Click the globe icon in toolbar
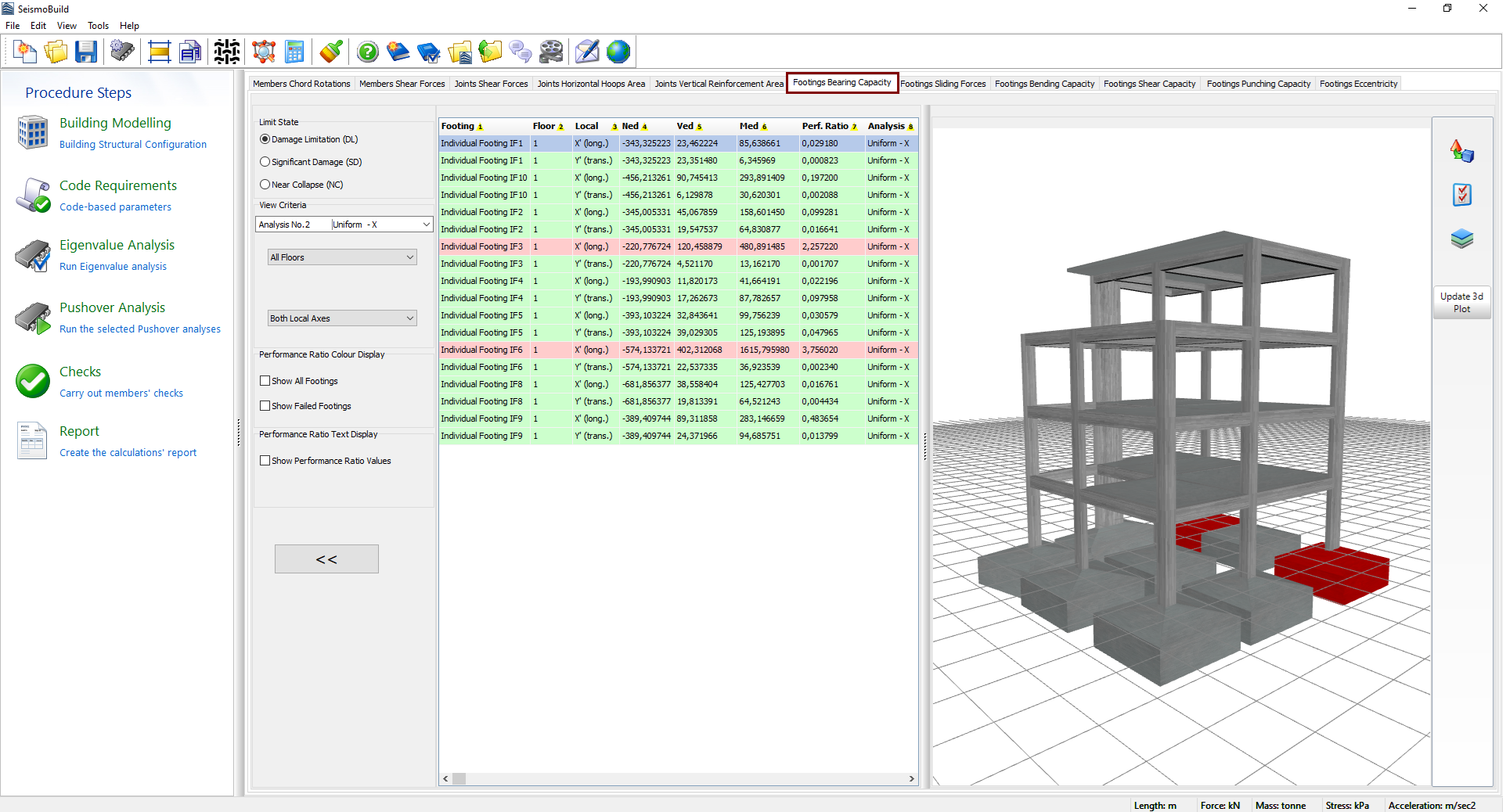Image resolution: width=1506 pixels, height=812 pixels. (618, 52)
